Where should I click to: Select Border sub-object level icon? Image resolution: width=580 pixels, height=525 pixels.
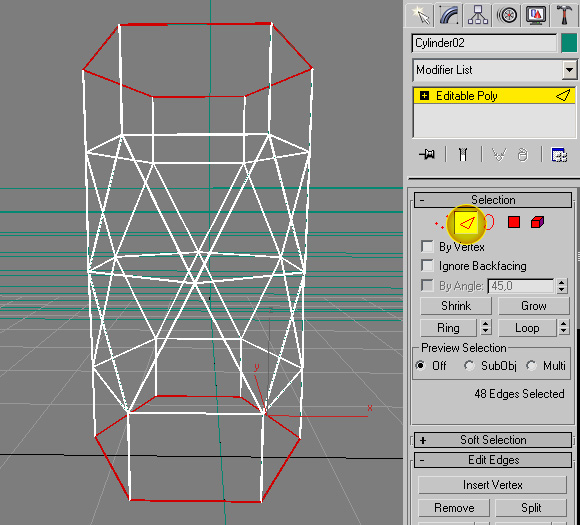click(x=489, y=222)
